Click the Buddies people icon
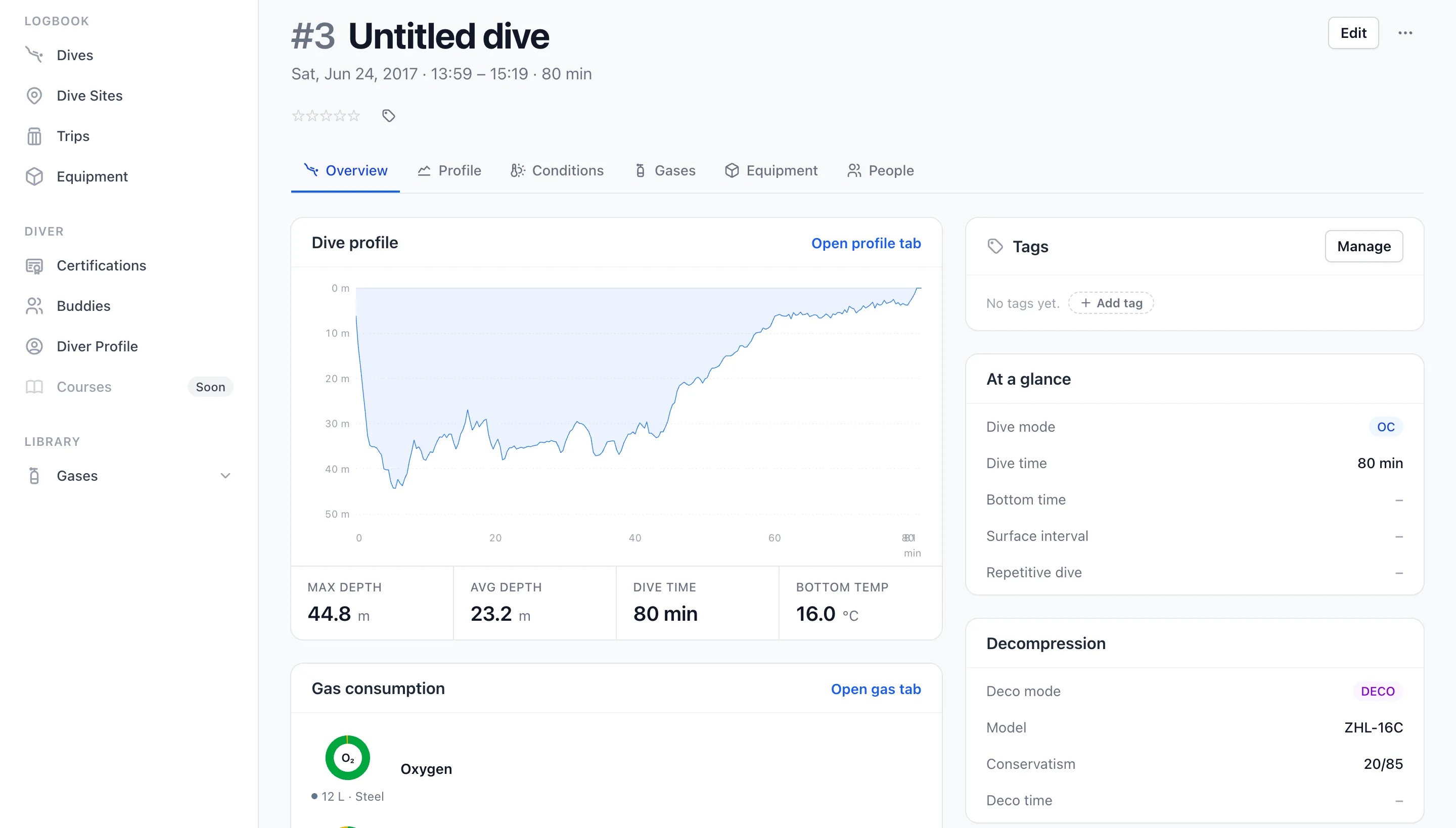This screenshot has width=1456, height=828. coord(34,306)
